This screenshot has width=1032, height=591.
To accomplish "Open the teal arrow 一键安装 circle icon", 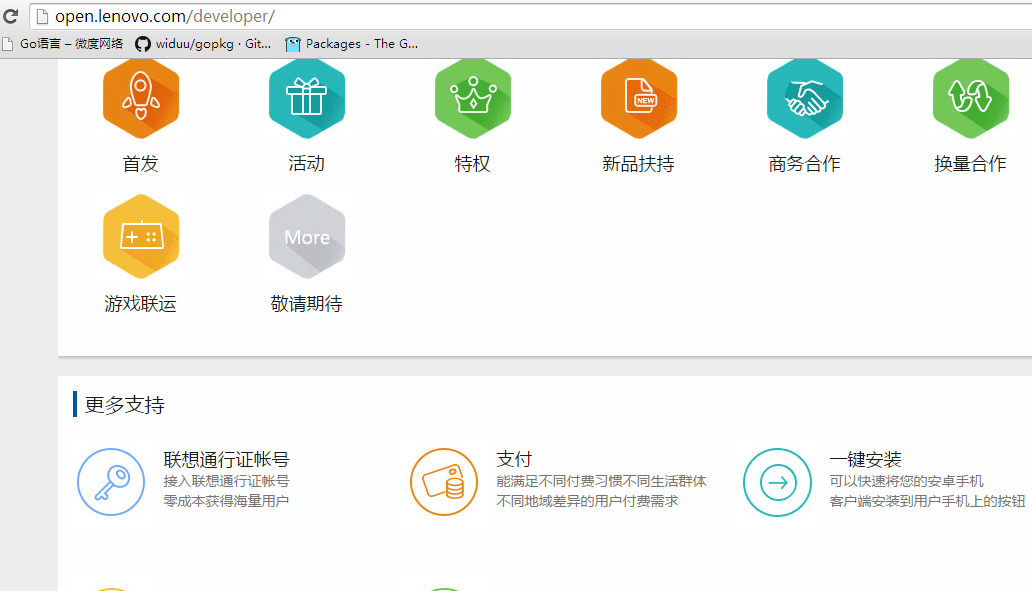I will [x=777, y=482].
